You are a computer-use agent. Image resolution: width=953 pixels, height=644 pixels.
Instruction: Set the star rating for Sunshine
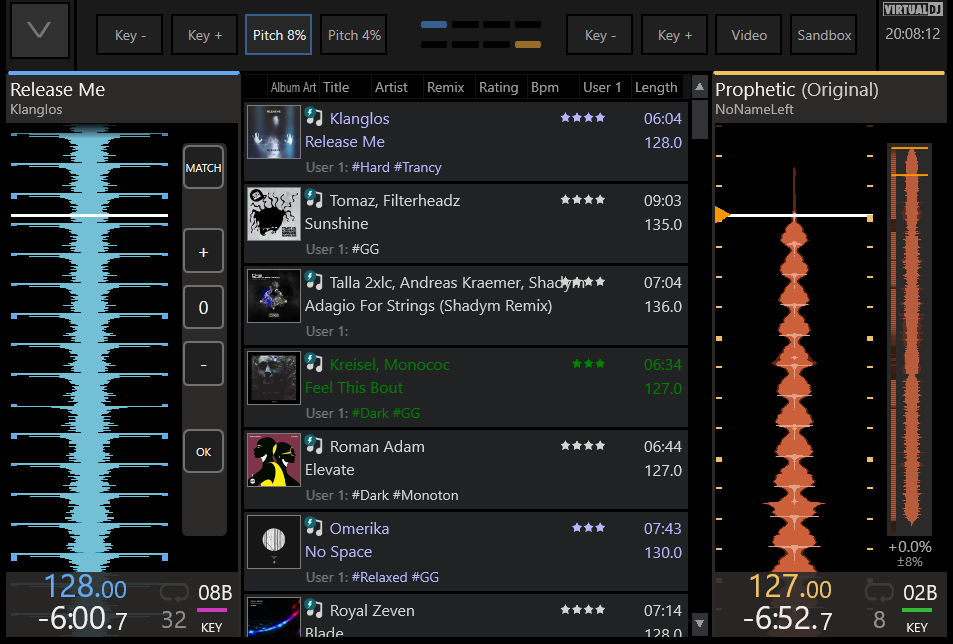583,200
